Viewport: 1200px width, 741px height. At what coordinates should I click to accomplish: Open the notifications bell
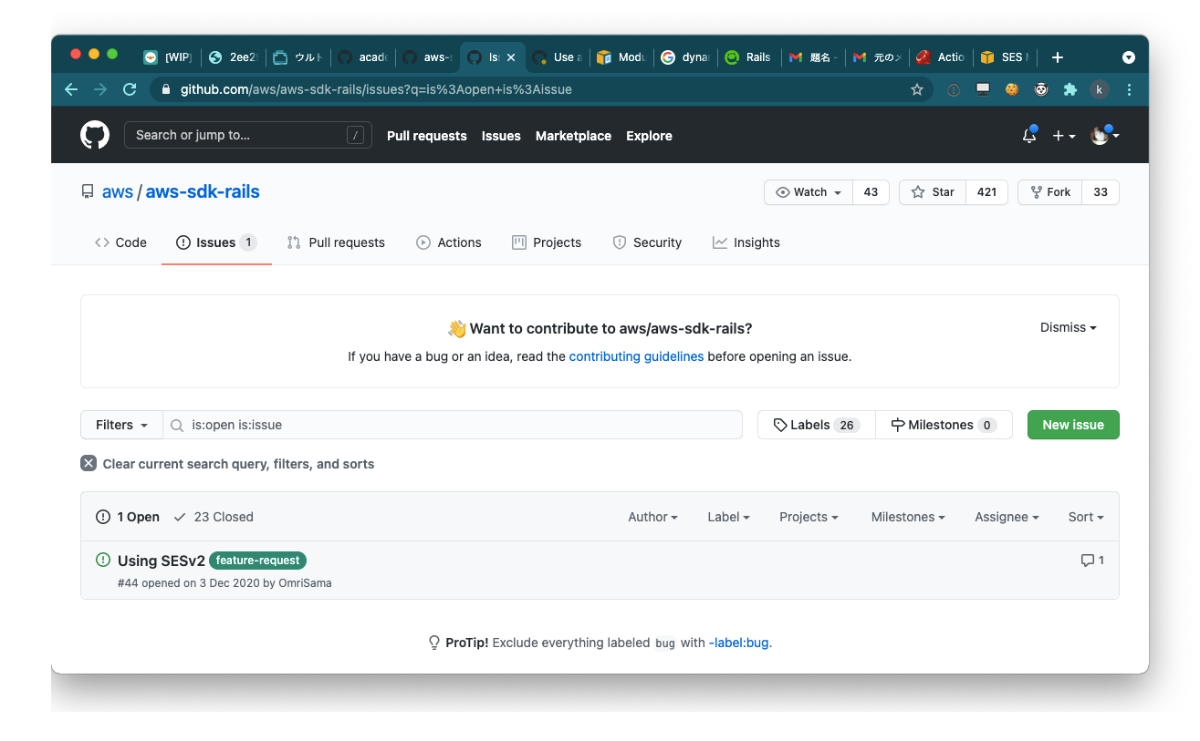[x=1029, y=135]
